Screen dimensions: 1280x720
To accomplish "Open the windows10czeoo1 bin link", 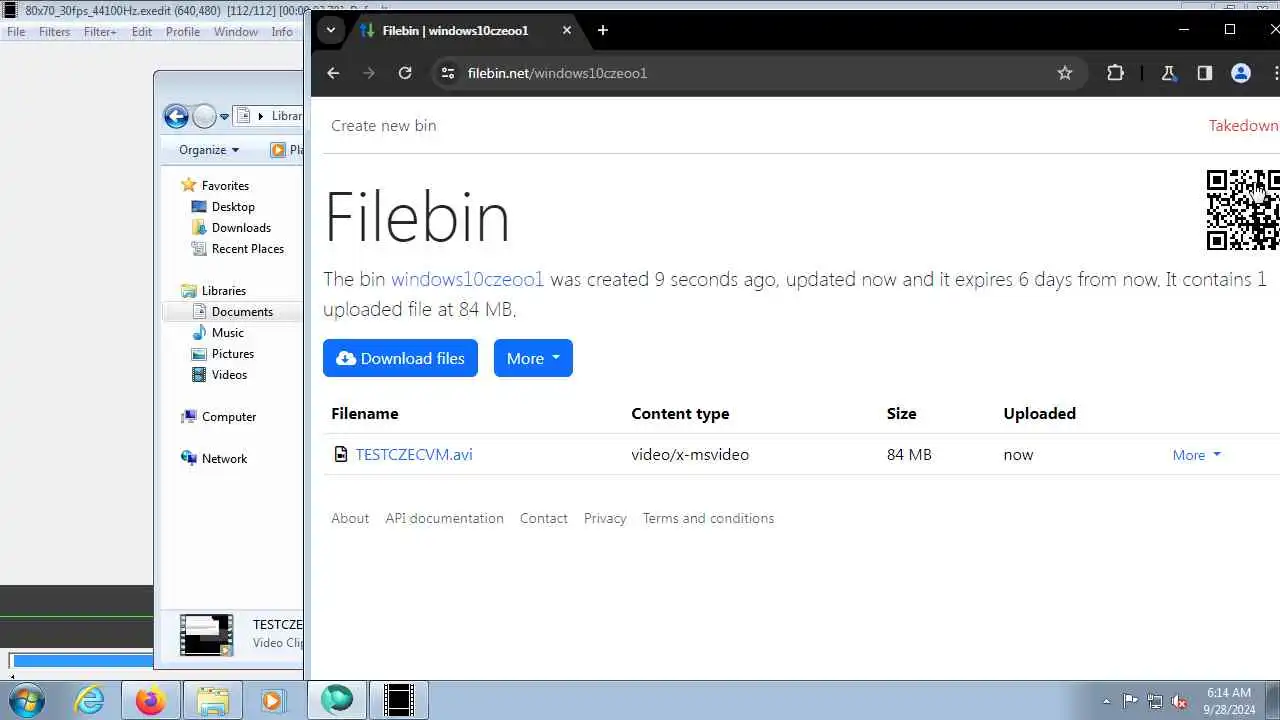I will 467,279.
